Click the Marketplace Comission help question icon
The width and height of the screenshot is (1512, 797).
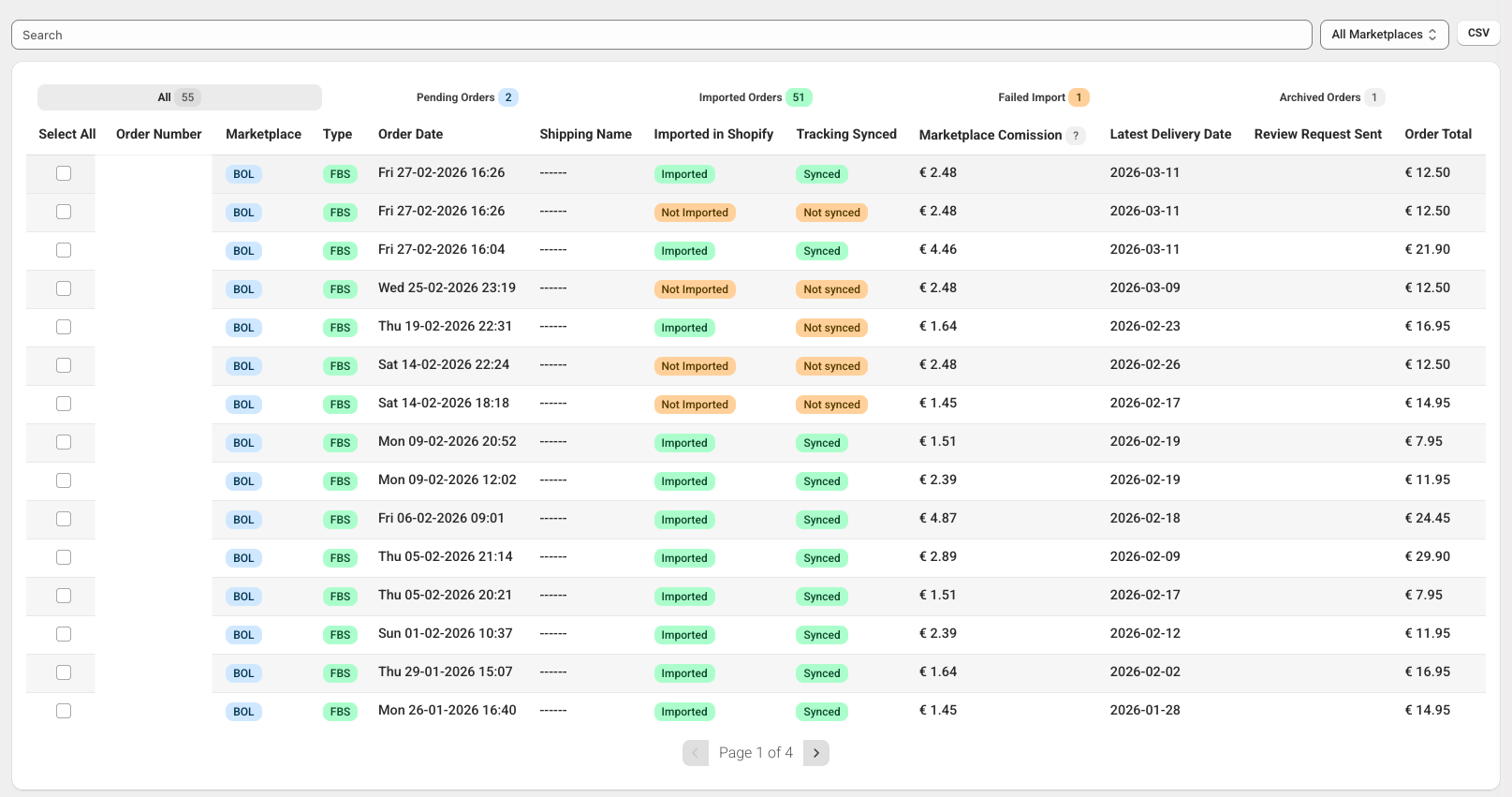coord(1077,135)
